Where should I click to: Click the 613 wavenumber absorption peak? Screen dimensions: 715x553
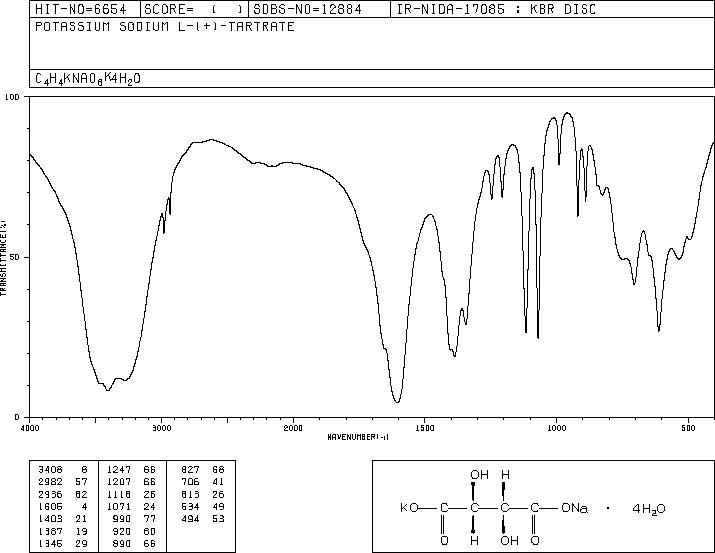coord(658,330)
